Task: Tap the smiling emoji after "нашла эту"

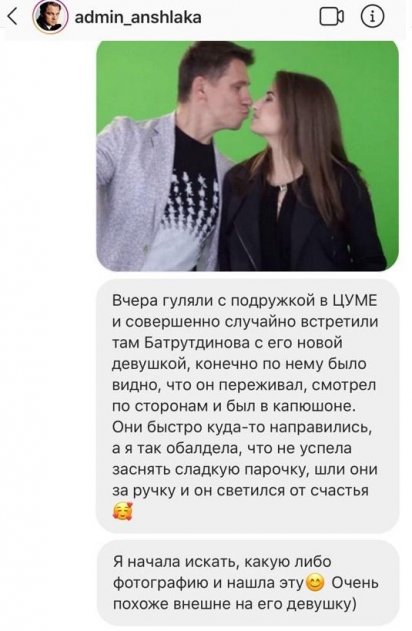Action: [x=315, y=583]
